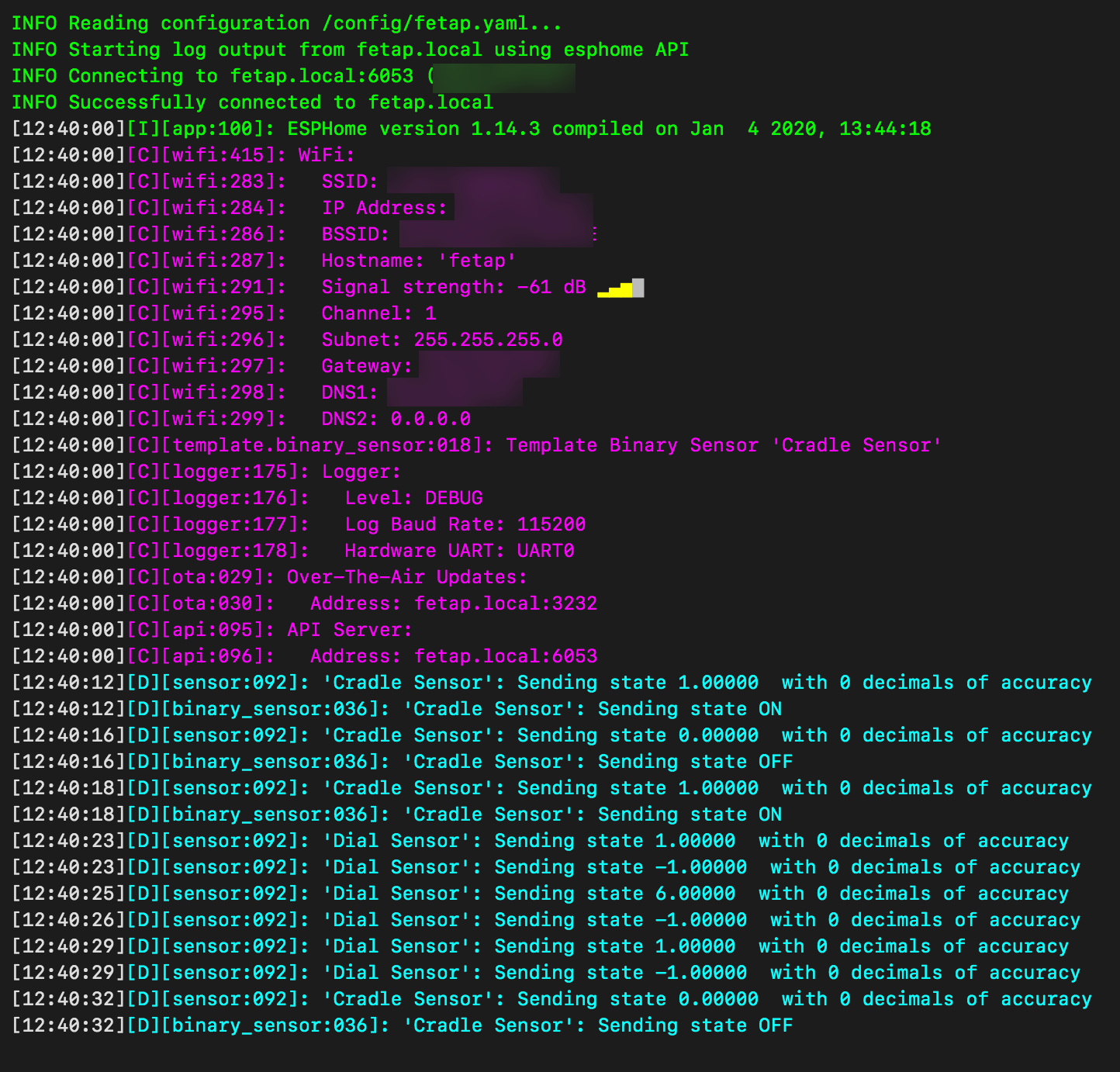Click 12:40:12 Cradle Sensor state 1.00000 line
The height and width of the screenshot is (1072, 1120).
[x=551, y=683]
